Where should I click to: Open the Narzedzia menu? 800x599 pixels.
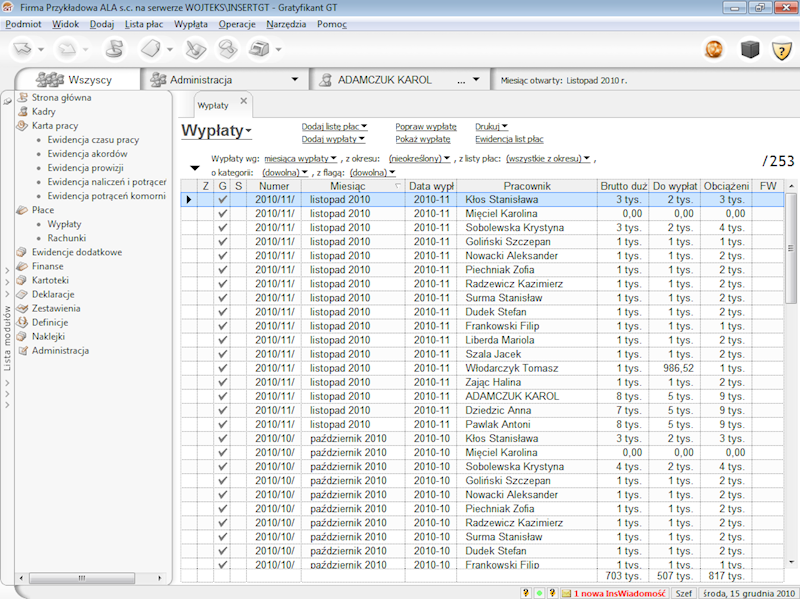pos(290,25)
